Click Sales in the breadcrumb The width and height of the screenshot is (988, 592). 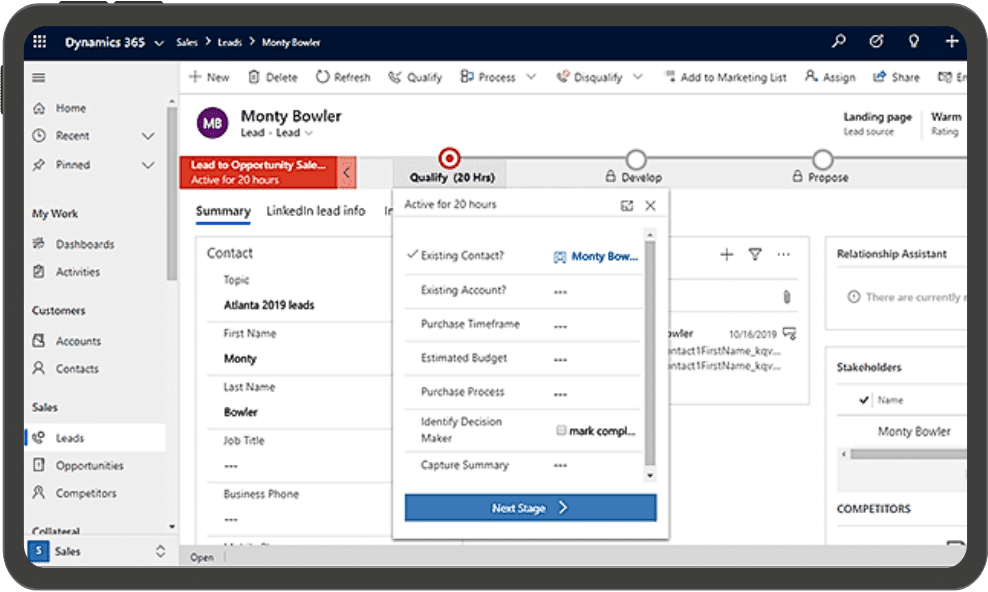point(187,42)
